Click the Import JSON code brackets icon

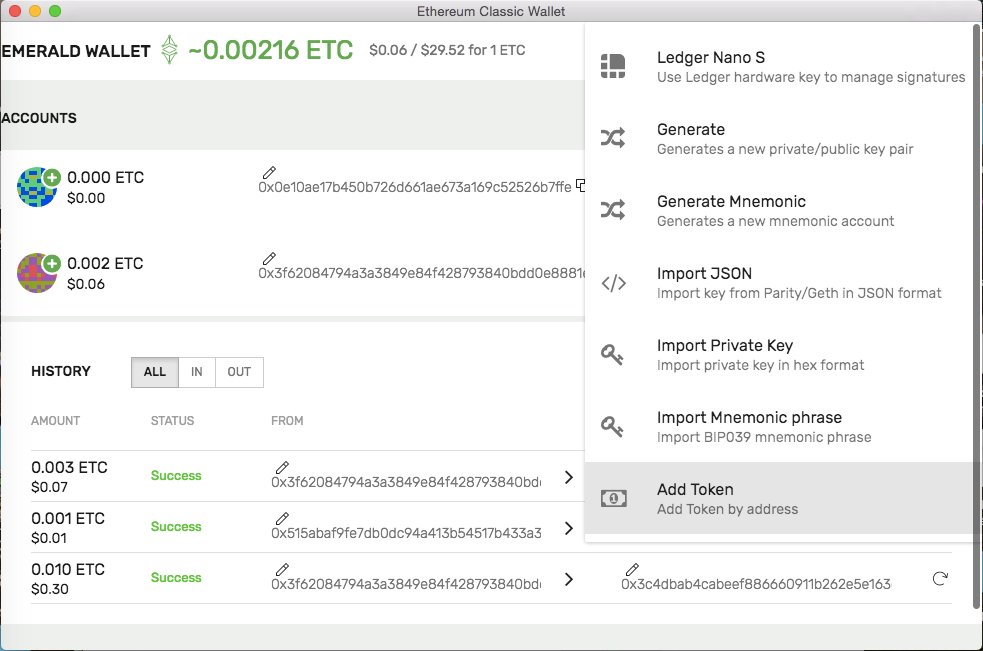[613, 283]
